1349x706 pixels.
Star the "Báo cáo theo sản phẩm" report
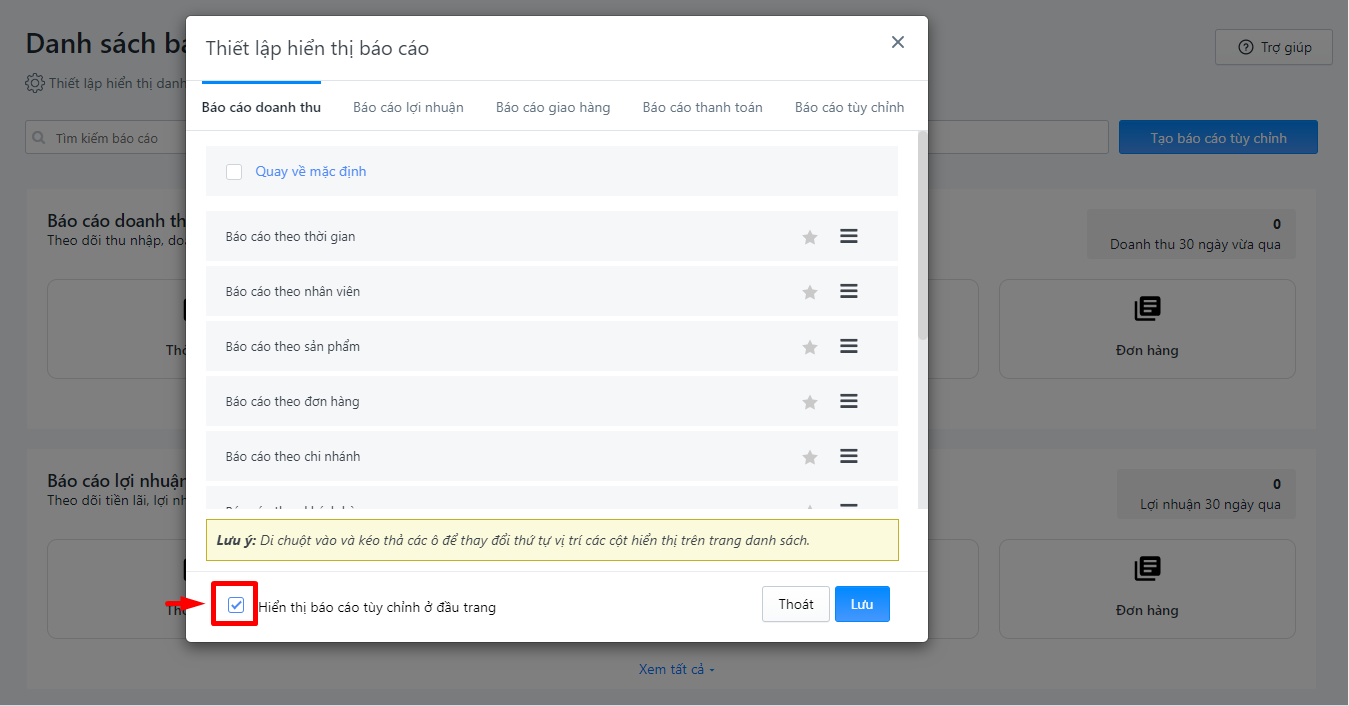tap(810, 347)
